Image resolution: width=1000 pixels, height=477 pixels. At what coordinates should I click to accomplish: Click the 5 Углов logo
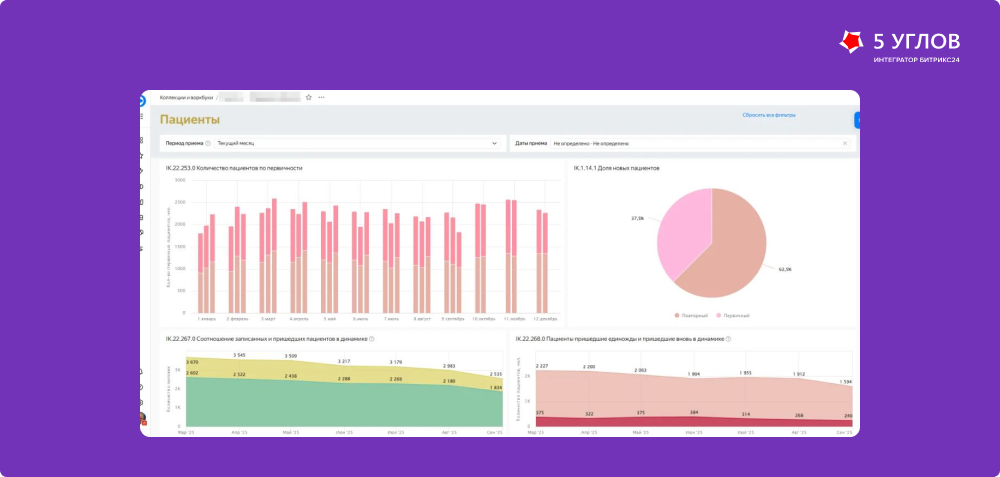pos(899,47)
